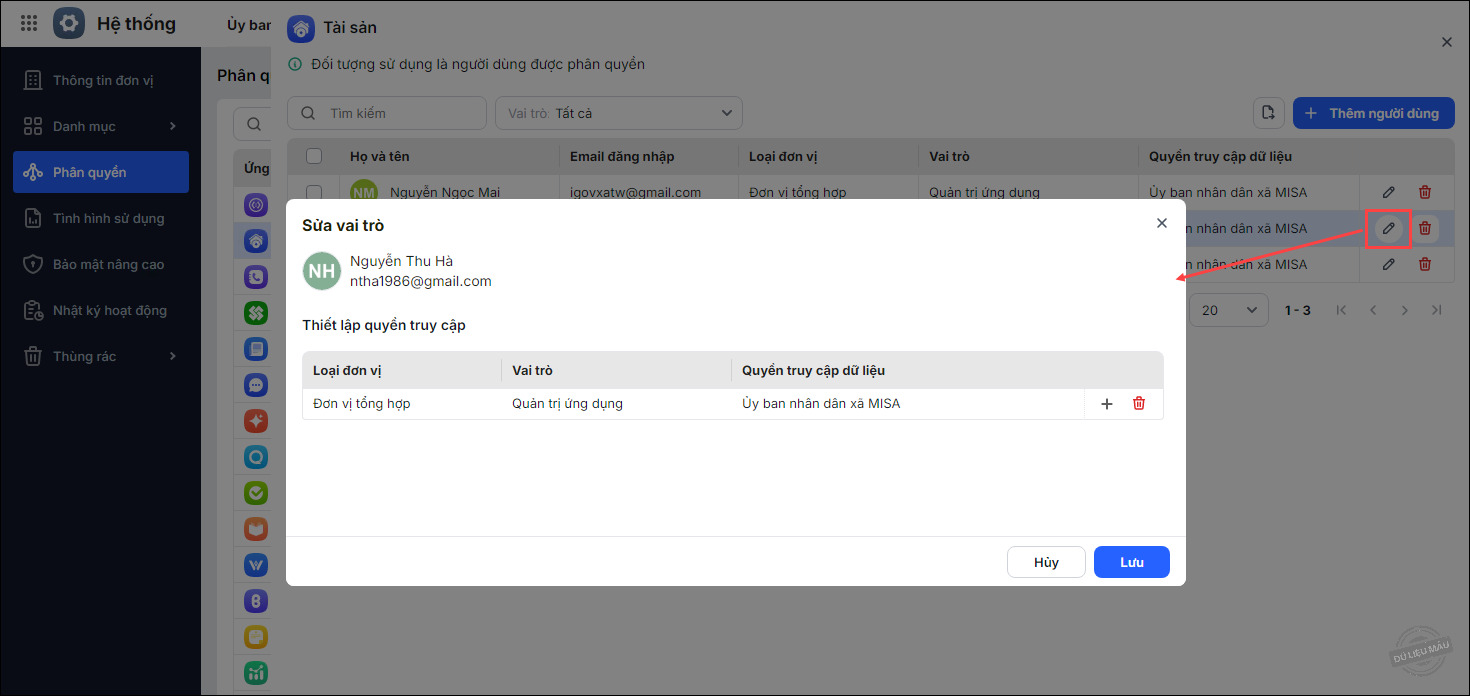Screen dimensions: 1470x696
Task: Delete the Đơn vị tổng hợp access row
Action: click(x=1139, y=404)
